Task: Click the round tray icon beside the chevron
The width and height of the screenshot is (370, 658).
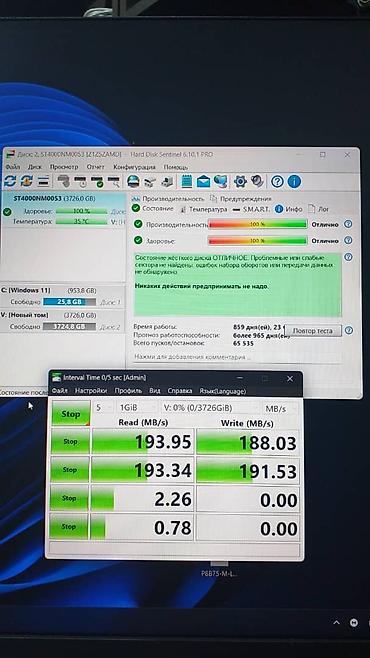Action: 354,622
